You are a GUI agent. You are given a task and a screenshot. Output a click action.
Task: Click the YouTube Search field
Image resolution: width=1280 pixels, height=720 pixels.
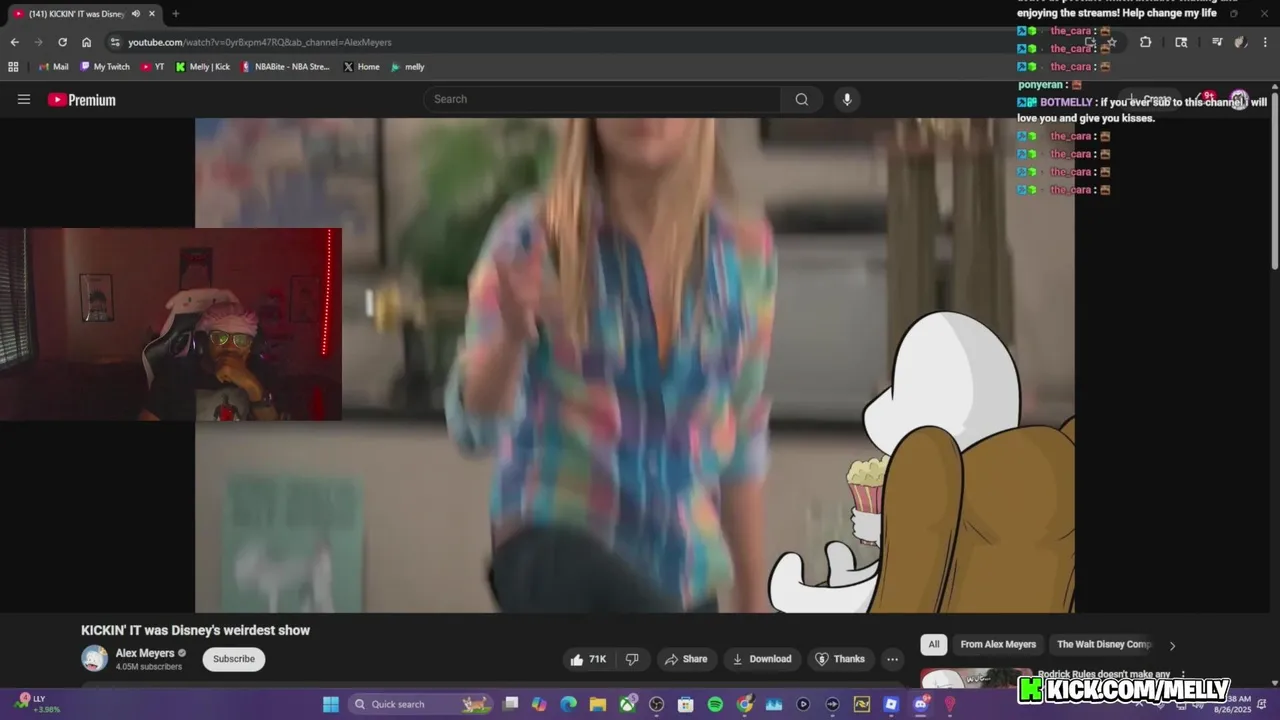pos(603,99)
